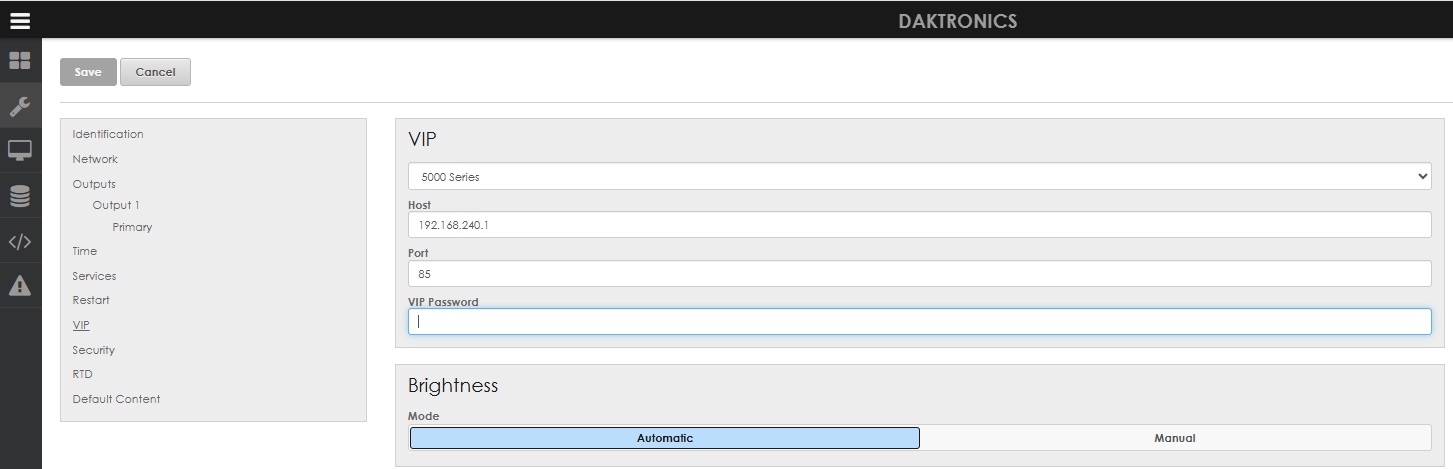This screenshot has width=1453, height=469.
Task: Click the warning triangle alert icon
Action: pos(20,286)
